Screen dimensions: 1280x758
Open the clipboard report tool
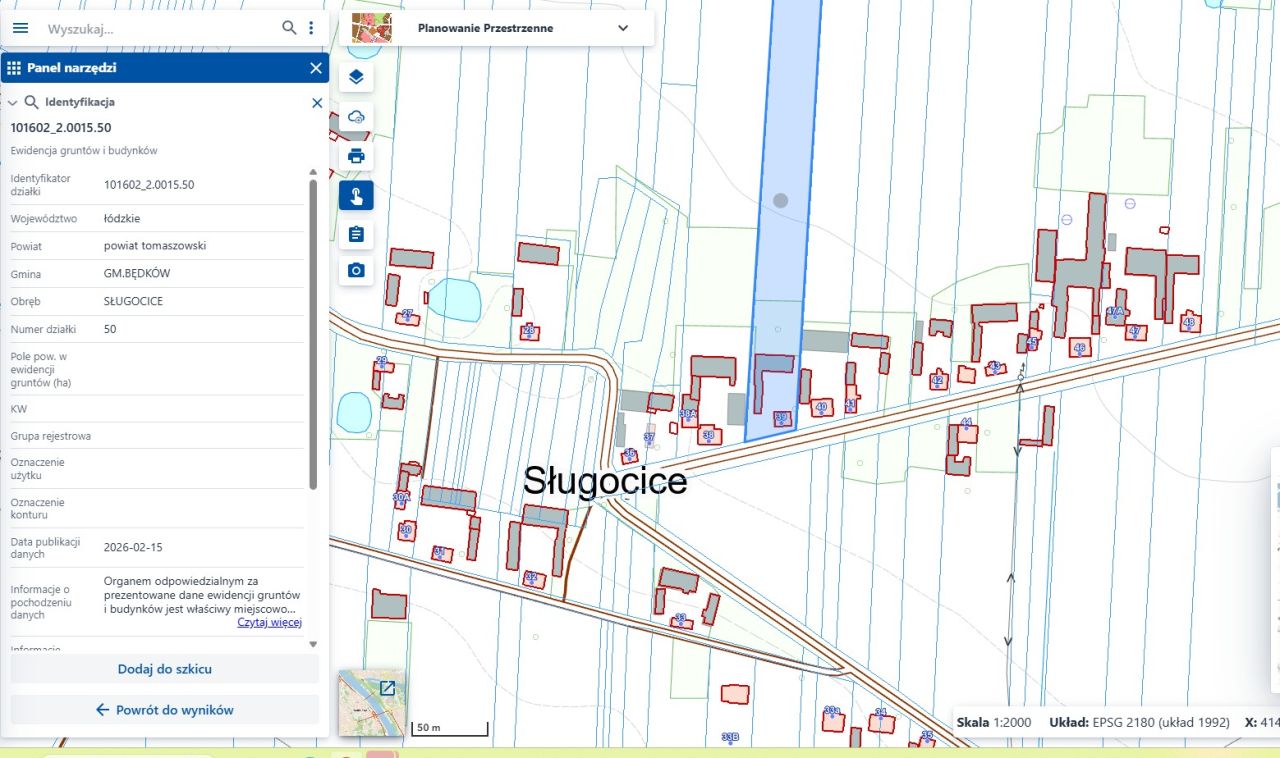pos(356,234)
